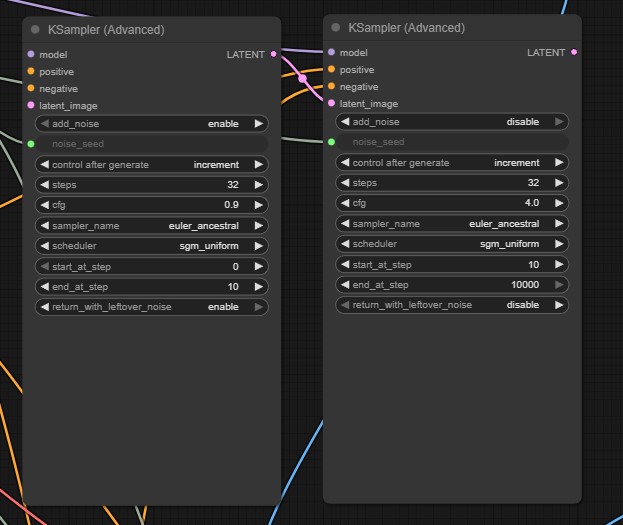
Task: Switch right return_with_leftover_noise to next option arrow
Action: [x=559, y=305]
